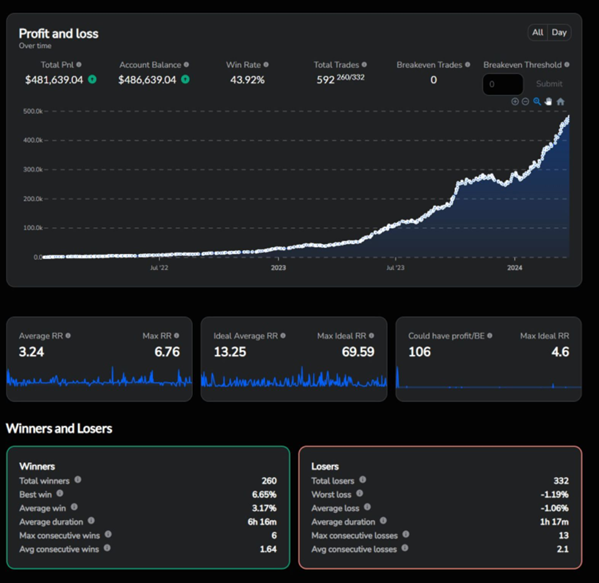Activate the hand panning tool
The height and width of the screenshot is (583, 599).
[x=548, y=102]
